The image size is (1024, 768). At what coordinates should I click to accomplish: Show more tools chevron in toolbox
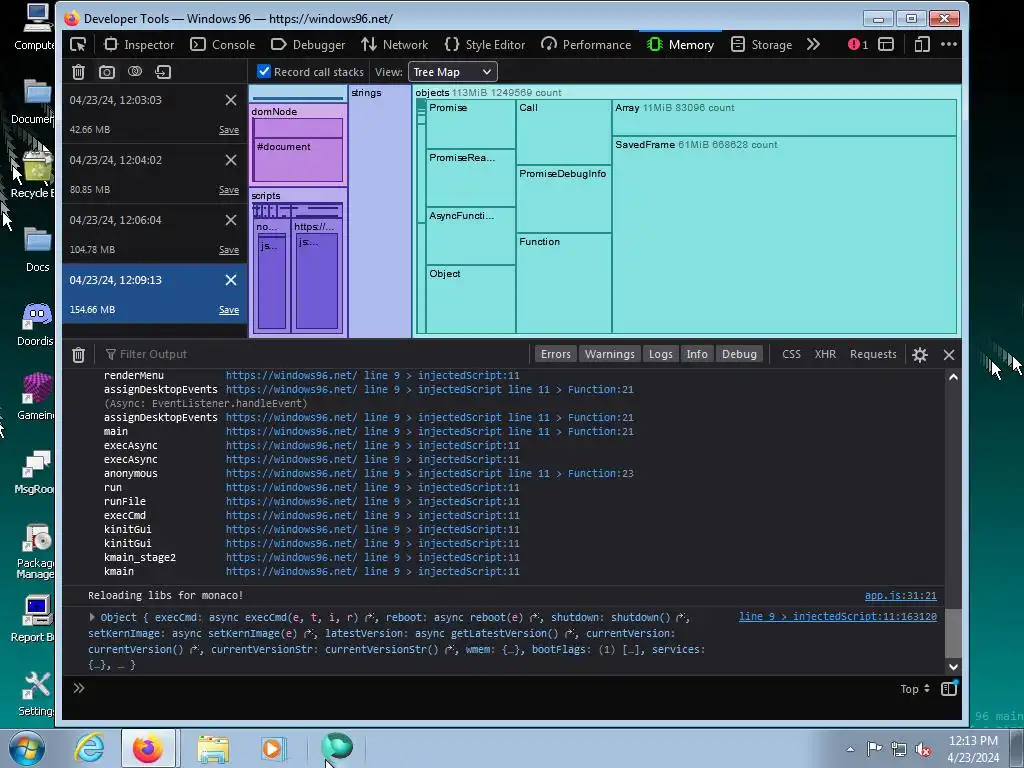[813, 44]
